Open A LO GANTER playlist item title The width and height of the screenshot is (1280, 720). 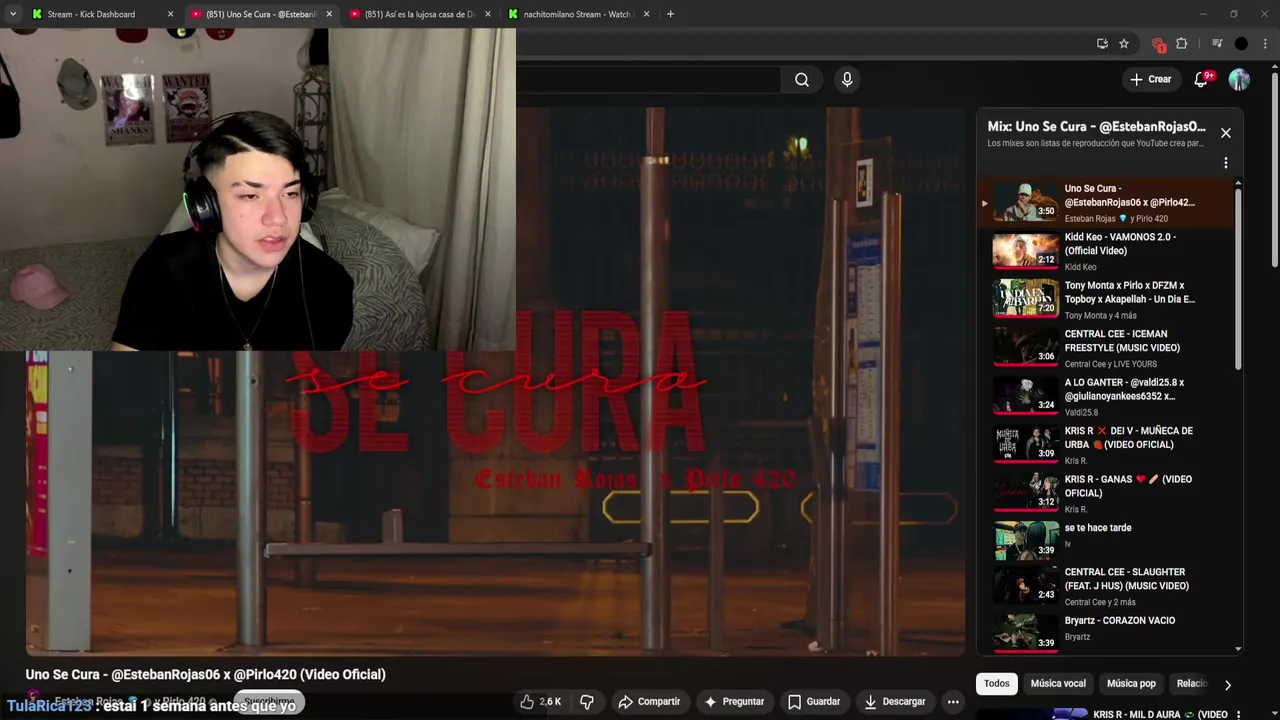point(1125,389)
